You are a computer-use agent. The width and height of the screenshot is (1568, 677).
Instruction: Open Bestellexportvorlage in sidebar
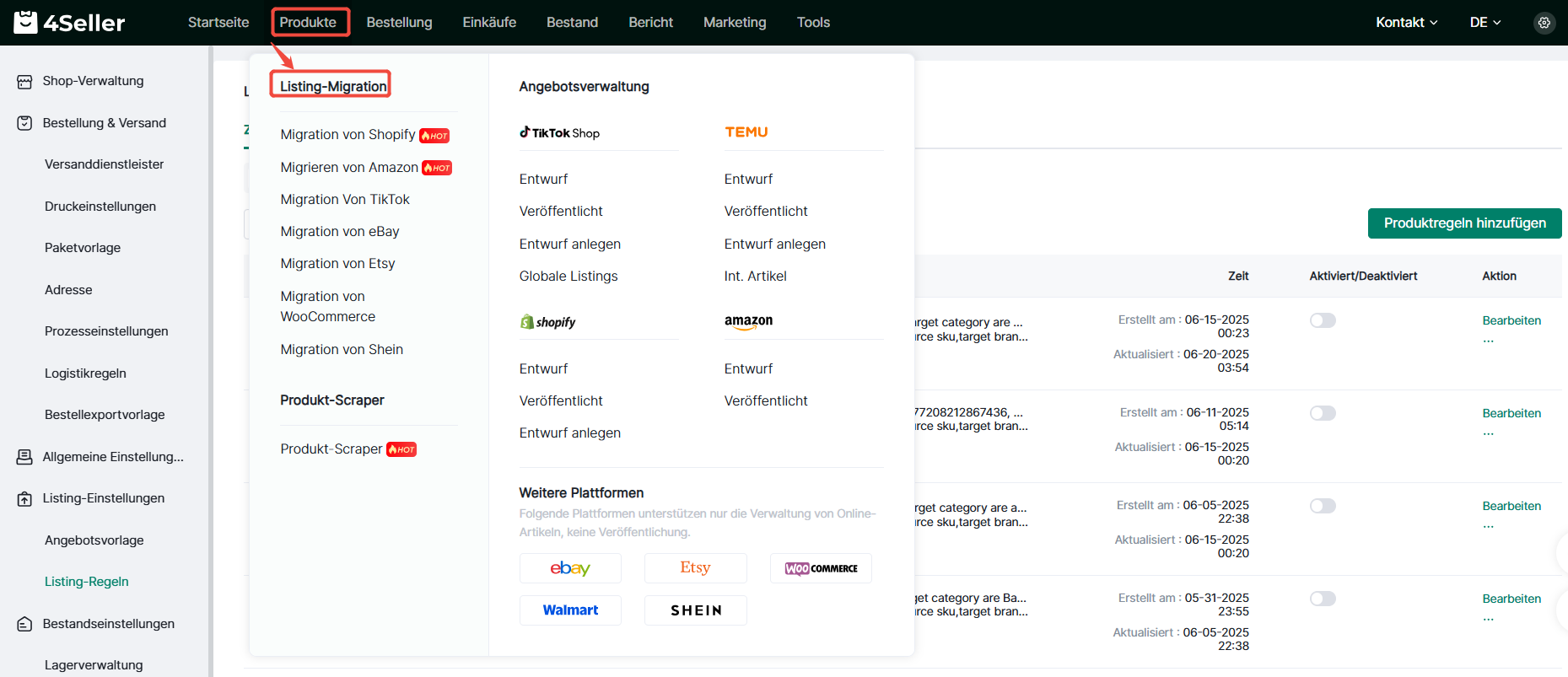tap(105, 415)
